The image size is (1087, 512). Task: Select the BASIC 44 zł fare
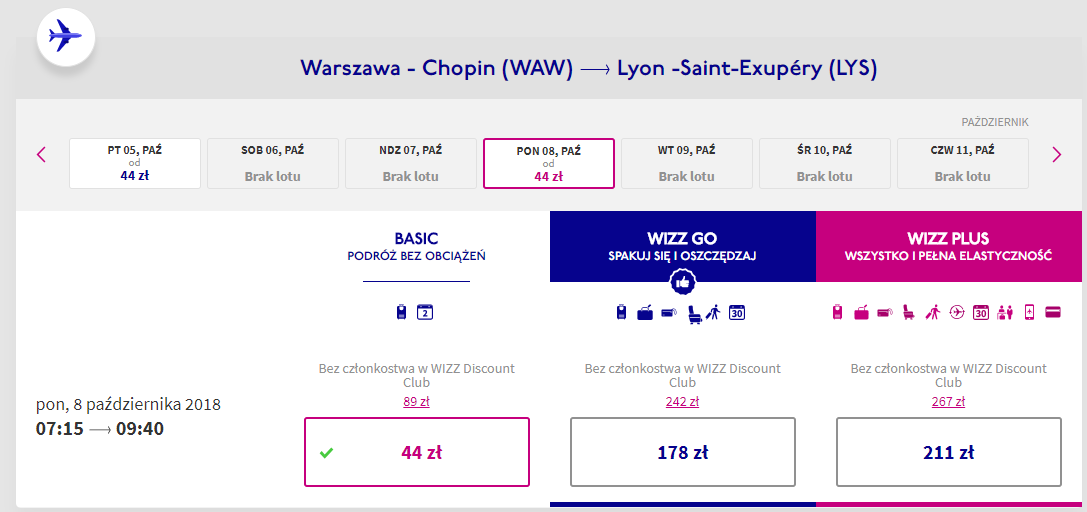[x=417, y=452]
